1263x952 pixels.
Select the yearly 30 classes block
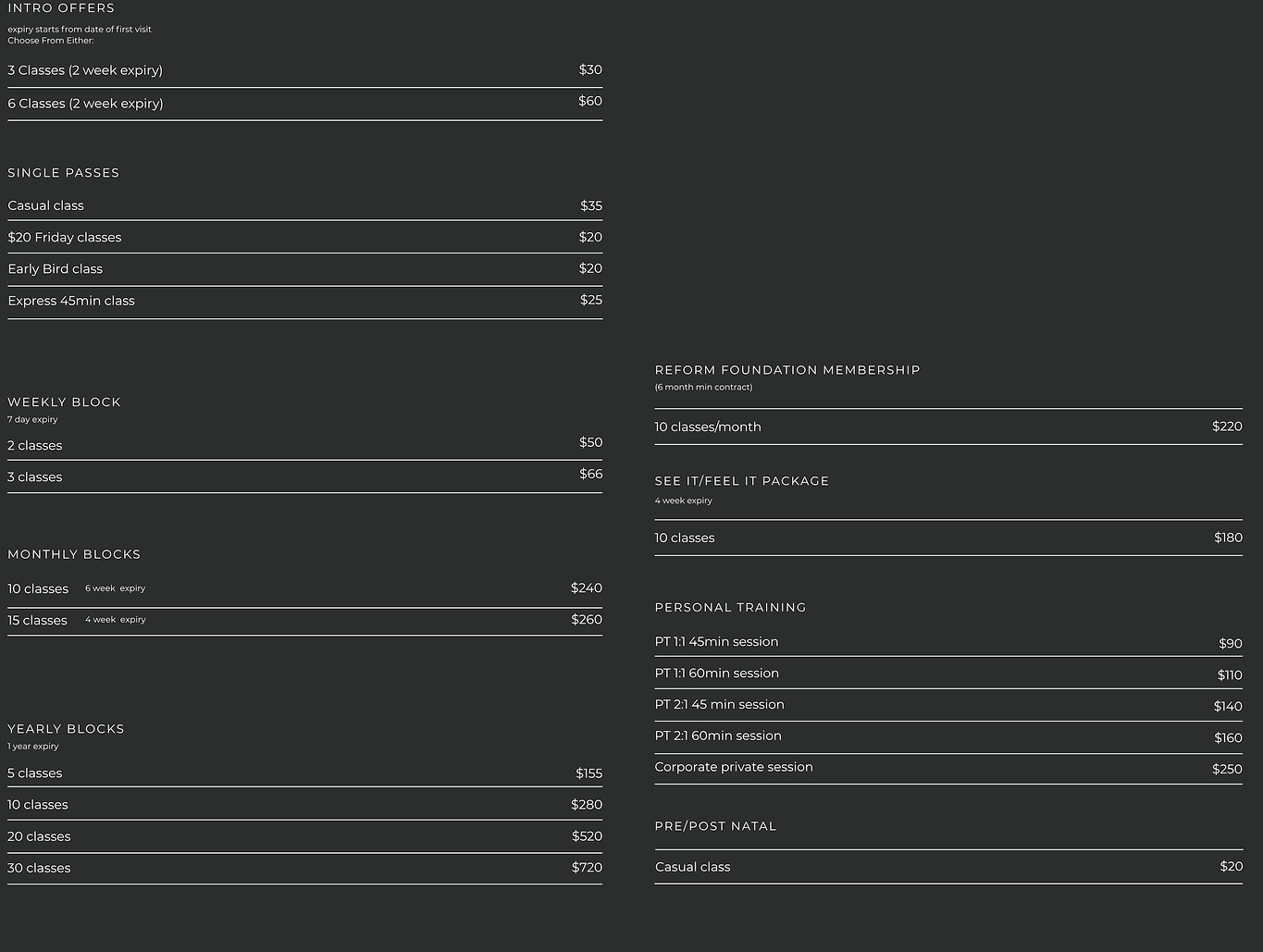point(39,868)
